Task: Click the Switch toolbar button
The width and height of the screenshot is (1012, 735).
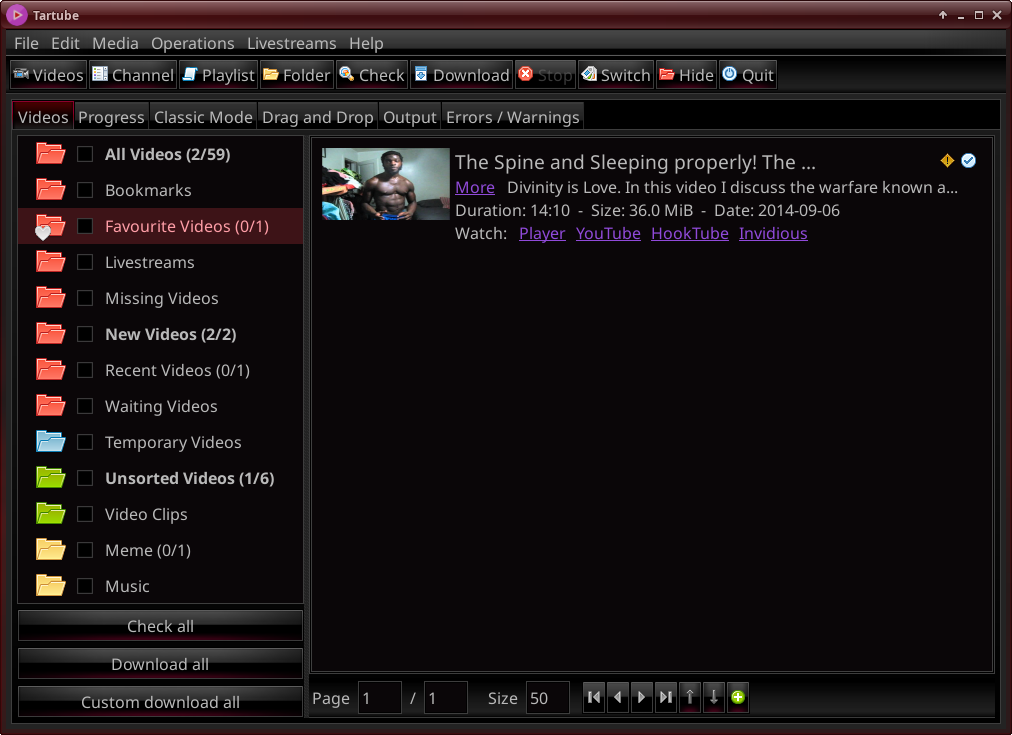Action: tap(615, 75)
